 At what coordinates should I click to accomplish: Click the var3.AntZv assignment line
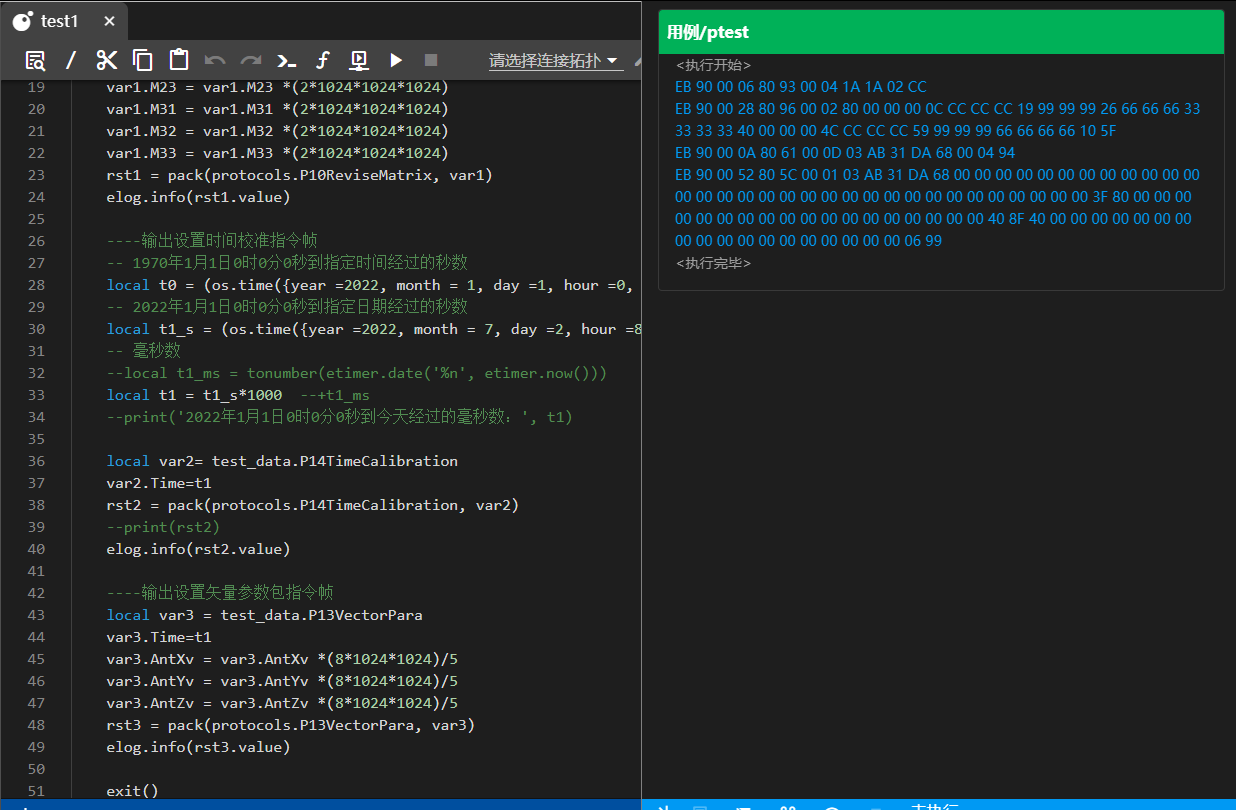pos(282,703)
